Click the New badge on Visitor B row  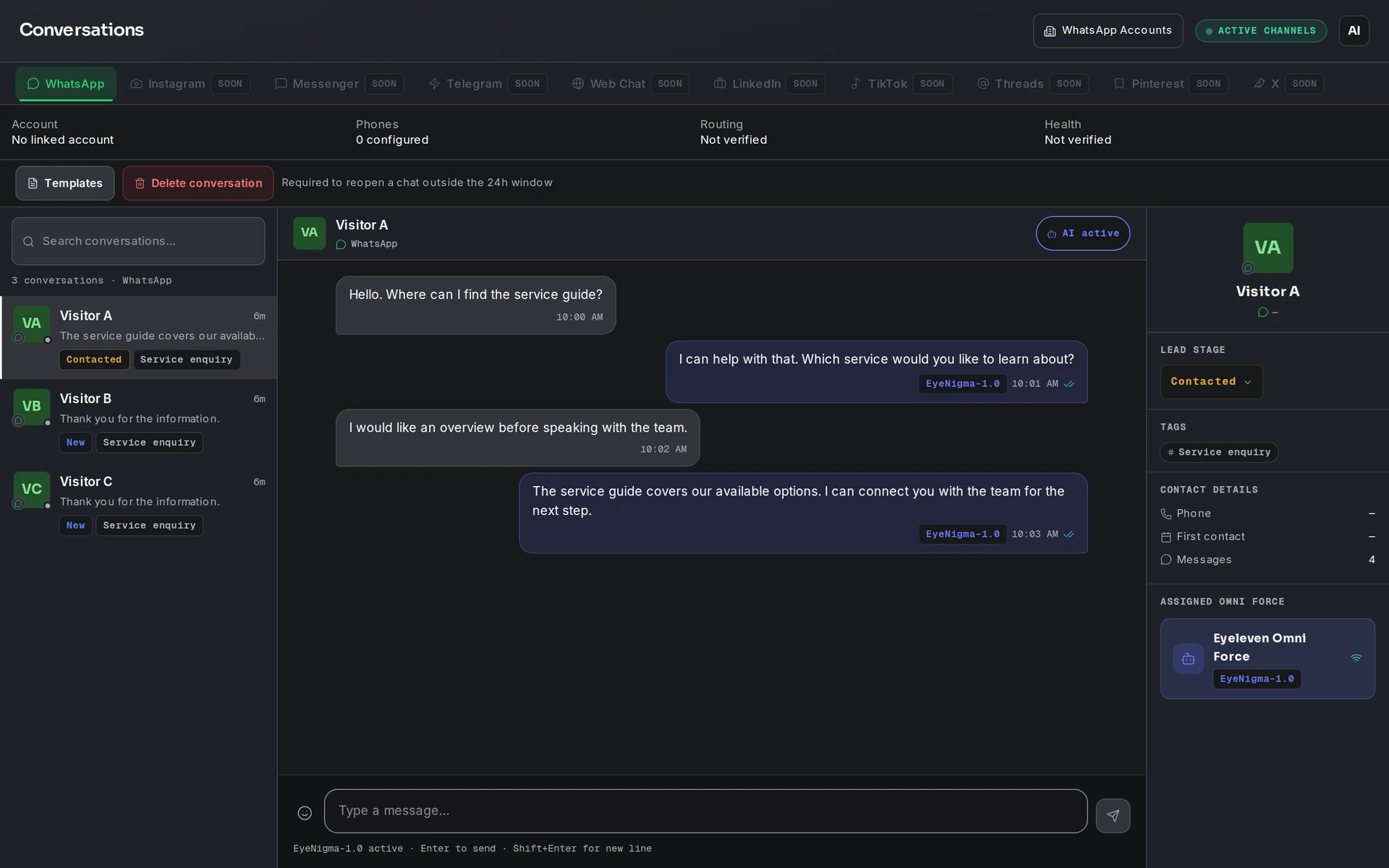point(75,443)
